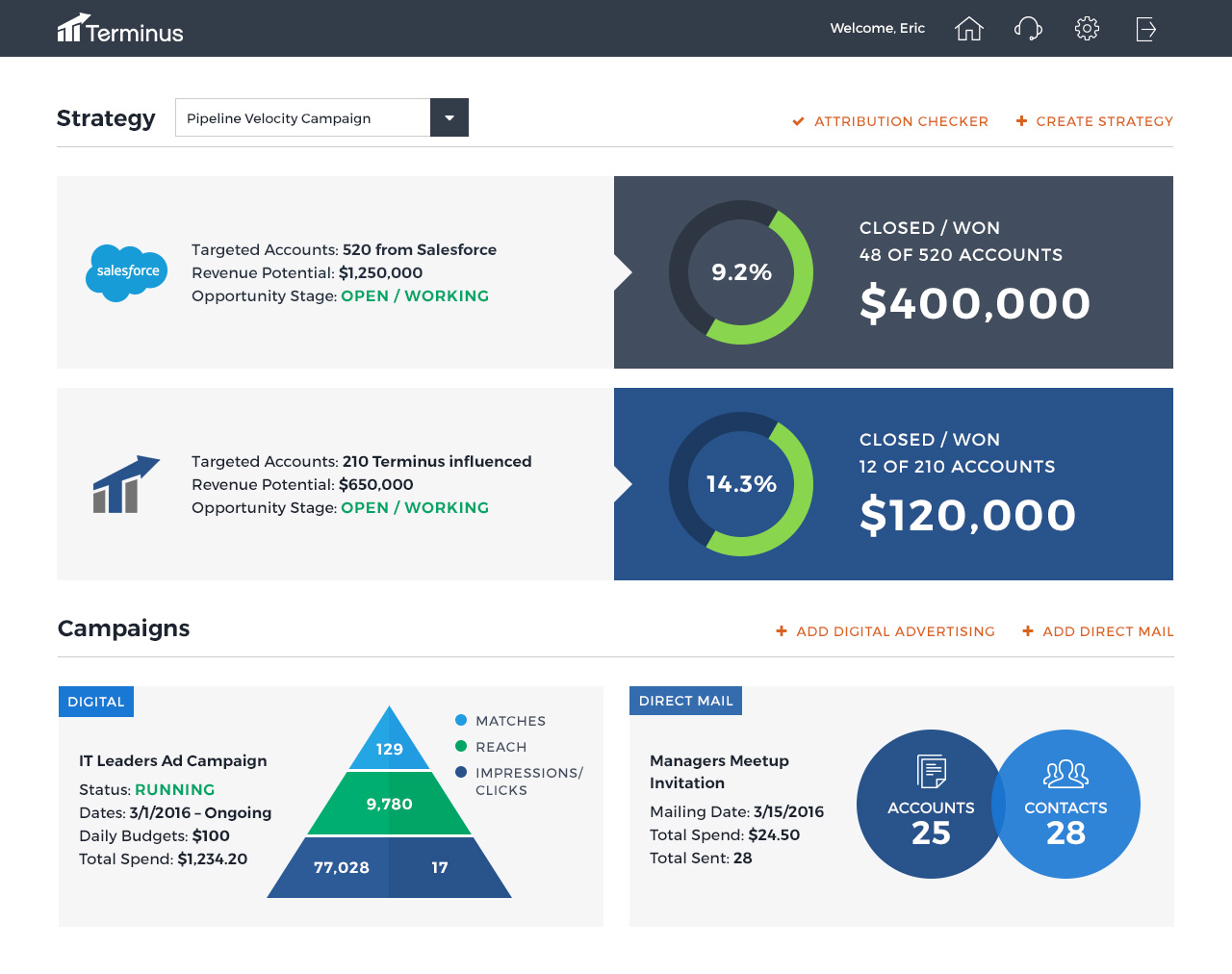Click Mailing Date 3/15/2016 text

pos(736,811)
